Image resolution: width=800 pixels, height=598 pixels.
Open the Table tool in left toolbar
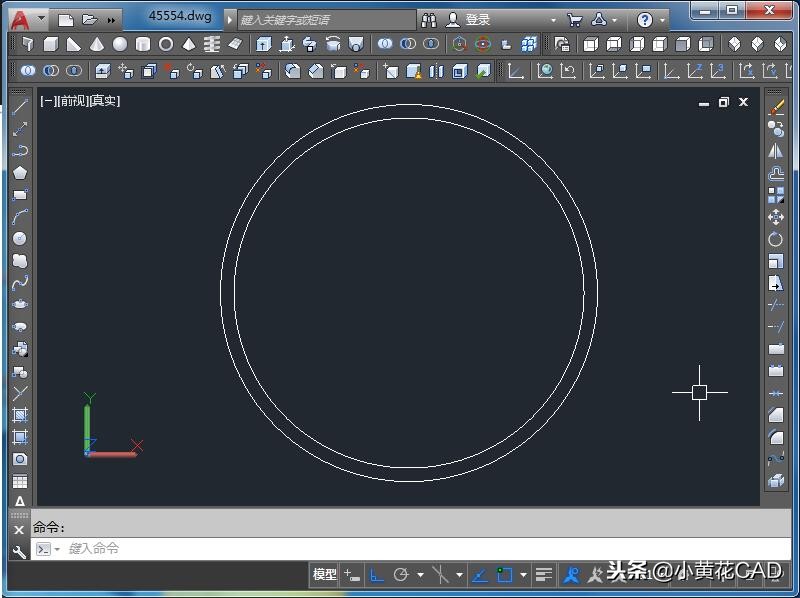click(20, 481)
